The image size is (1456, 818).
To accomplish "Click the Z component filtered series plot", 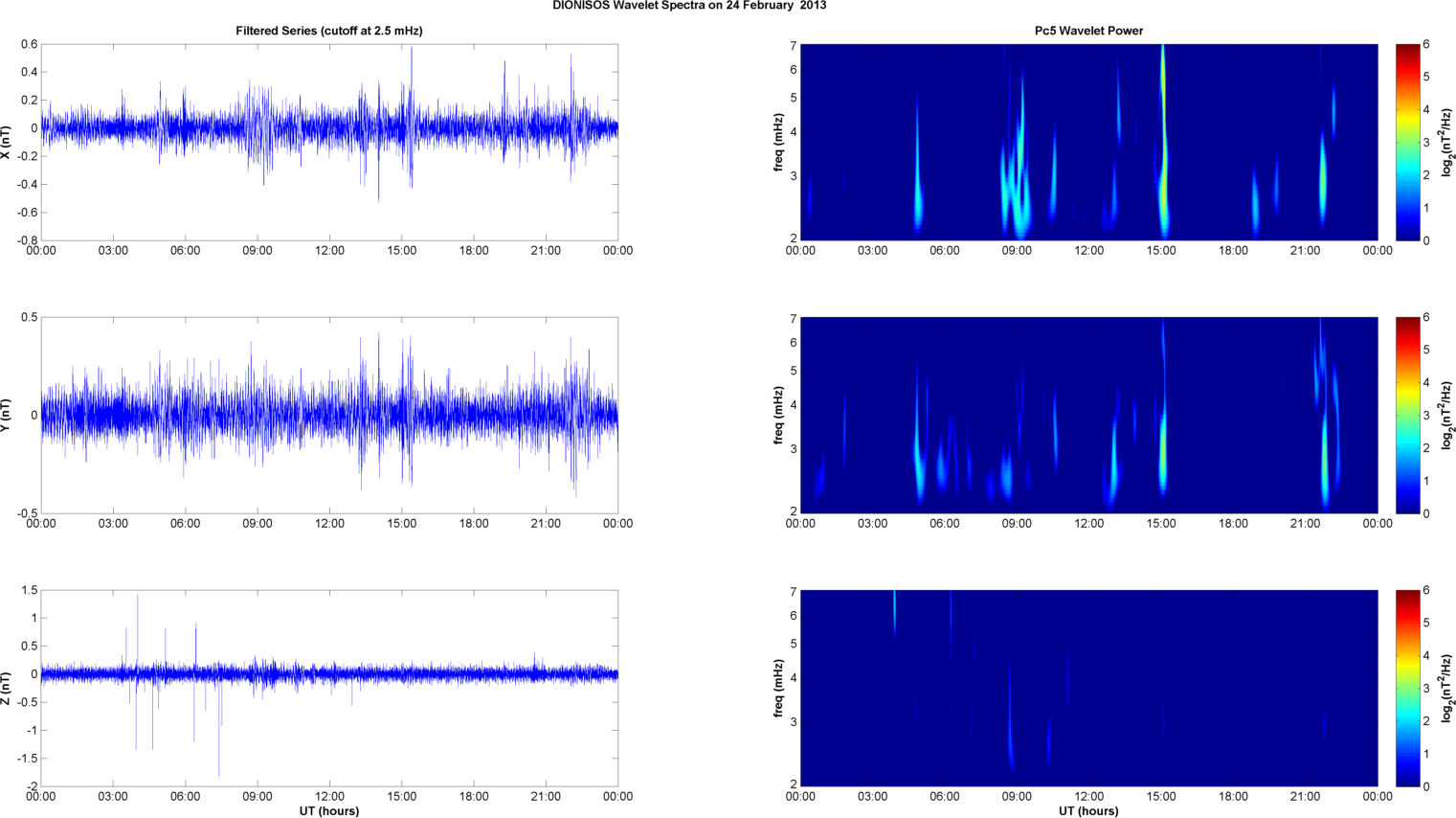I will click(x=329, y=688).
